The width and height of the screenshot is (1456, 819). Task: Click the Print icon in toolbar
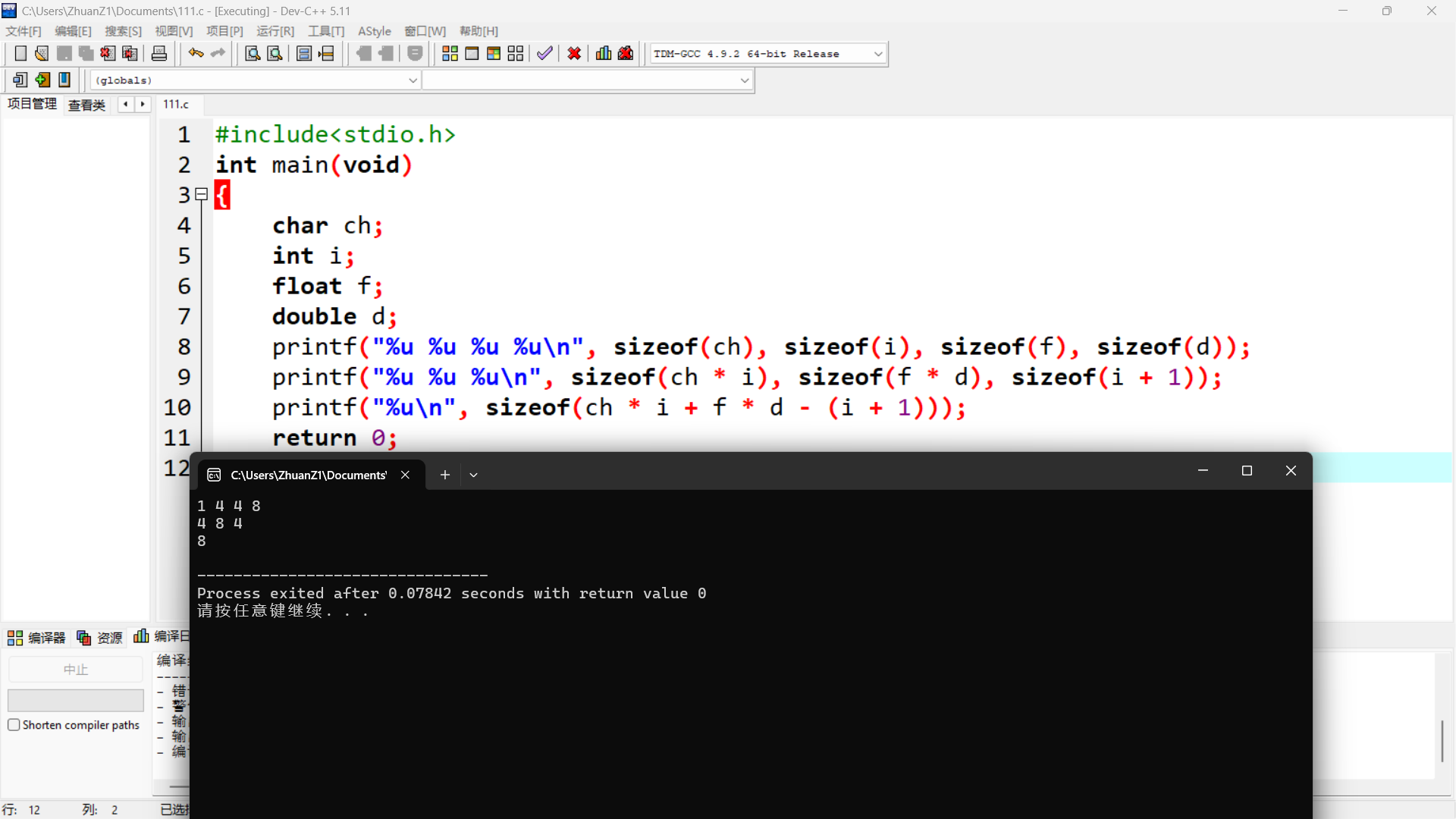[x=159, y=54]
